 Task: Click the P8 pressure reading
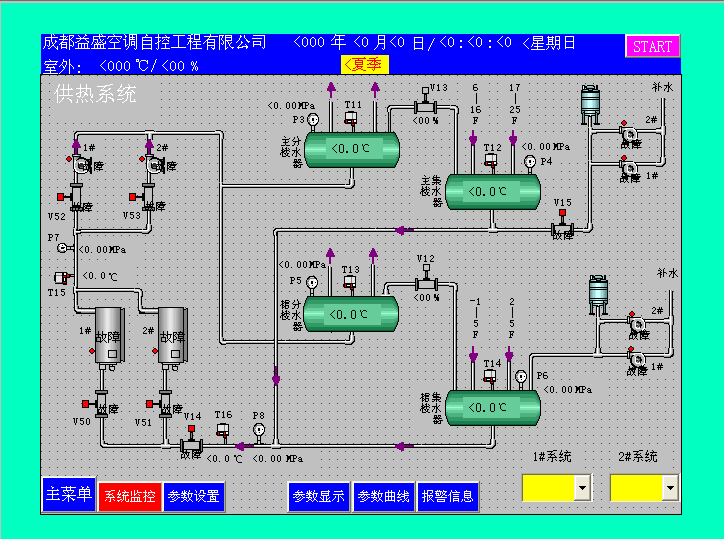[x=278, y=459]
